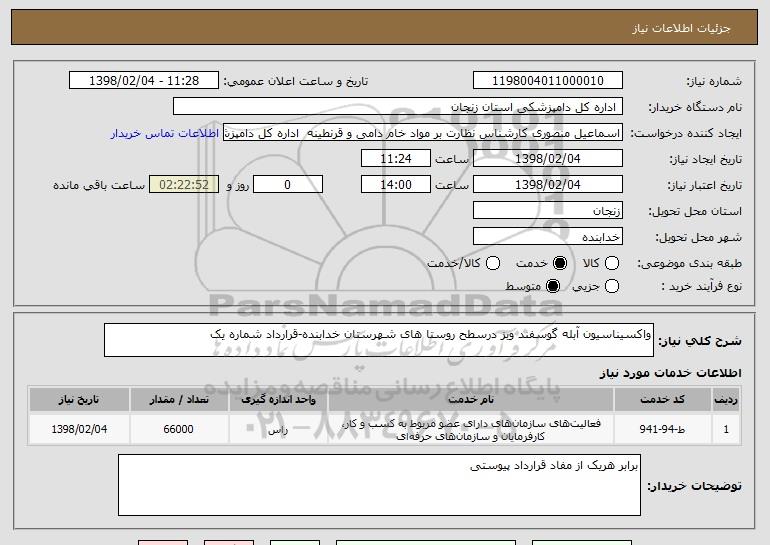Select متوسط purchase process type
Screen dimensions: 770x545
551,288
